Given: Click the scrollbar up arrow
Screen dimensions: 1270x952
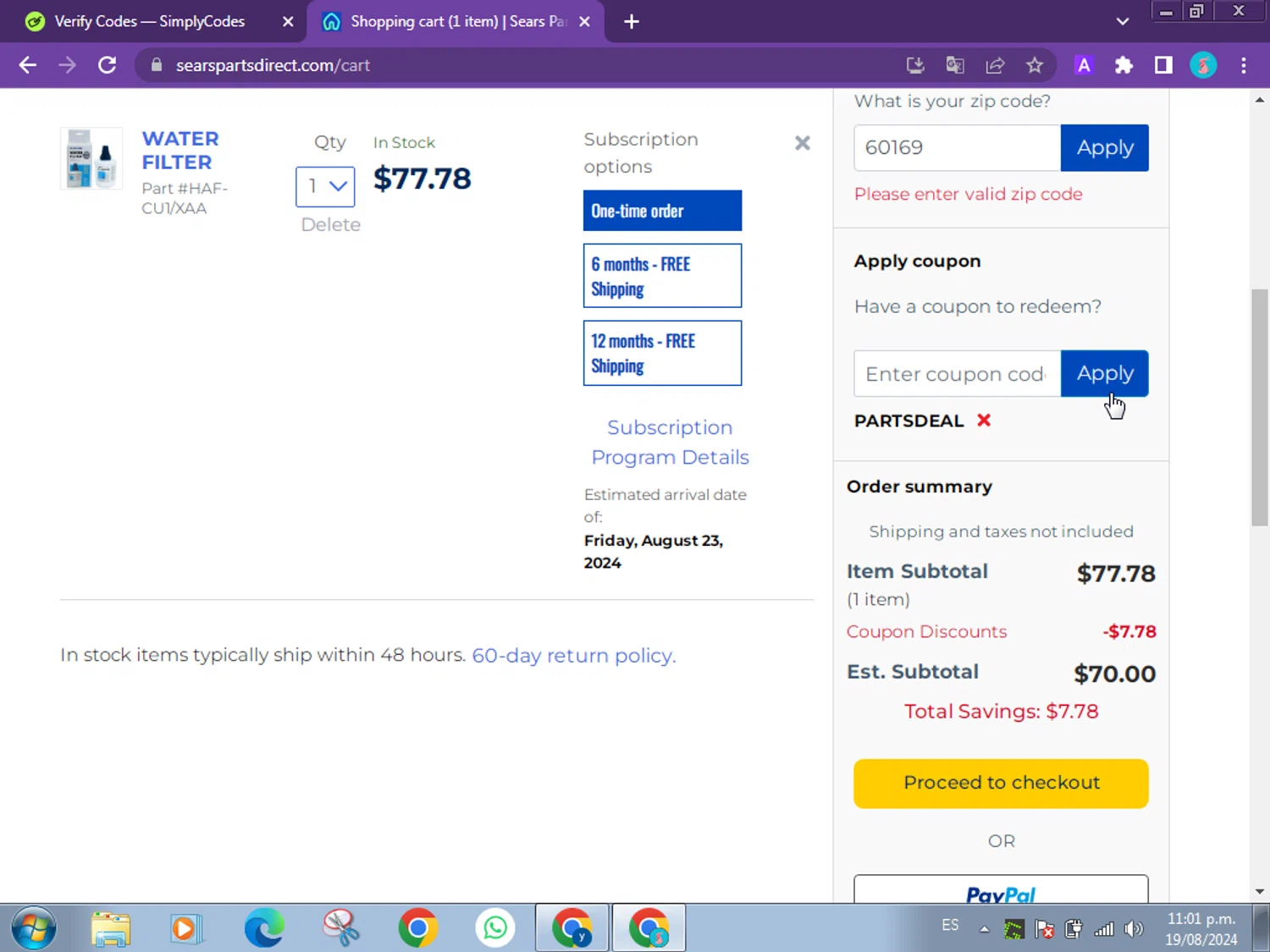Looking at the screenshot, I should pyautogui.click(x=1260, y=99).
